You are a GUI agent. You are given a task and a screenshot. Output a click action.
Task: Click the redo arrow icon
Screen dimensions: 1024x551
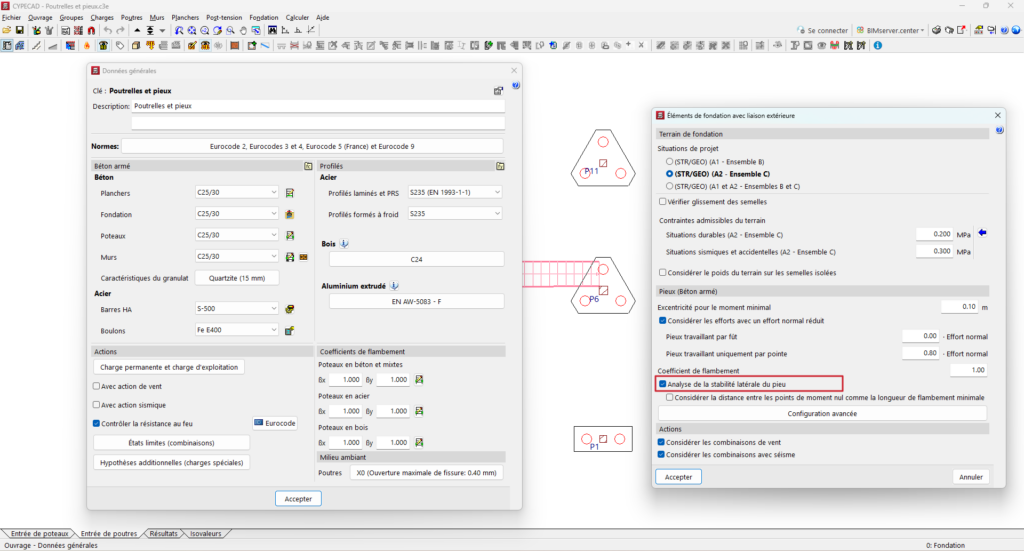click(x=120, y=31)
